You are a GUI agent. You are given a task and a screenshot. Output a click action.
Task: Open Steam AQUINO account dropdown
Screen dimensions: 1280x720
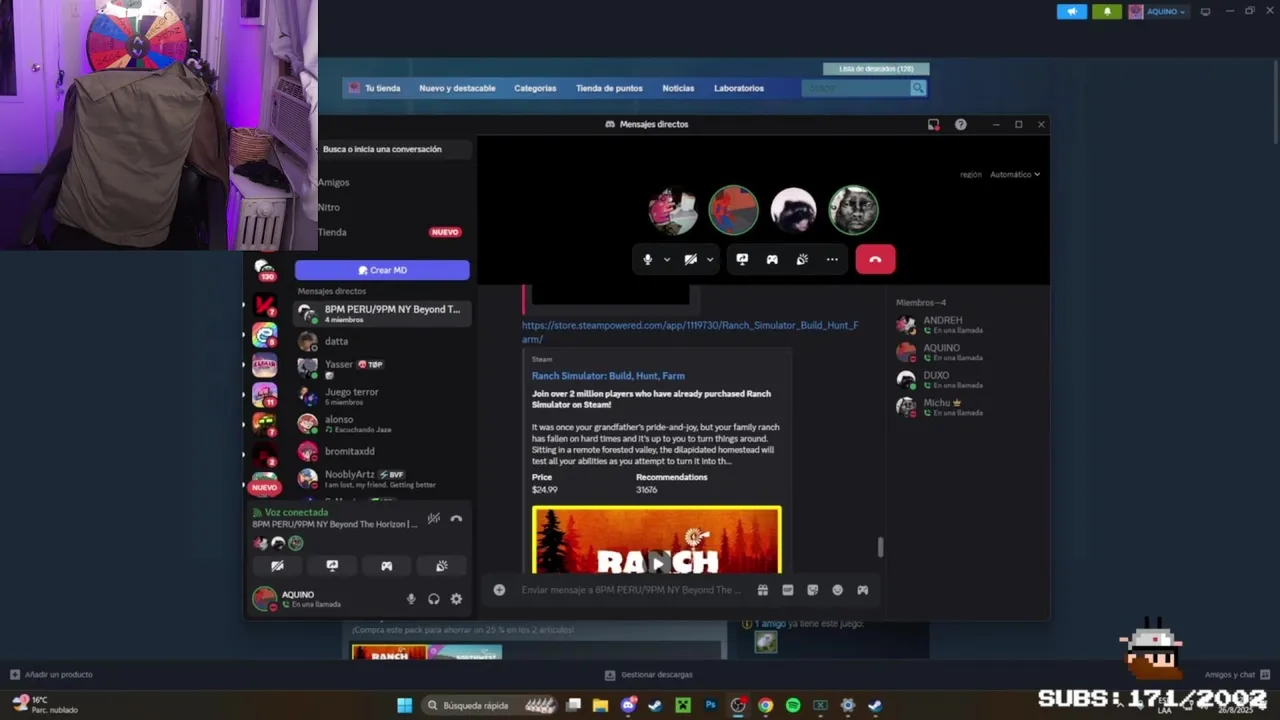coord(1157,12)
